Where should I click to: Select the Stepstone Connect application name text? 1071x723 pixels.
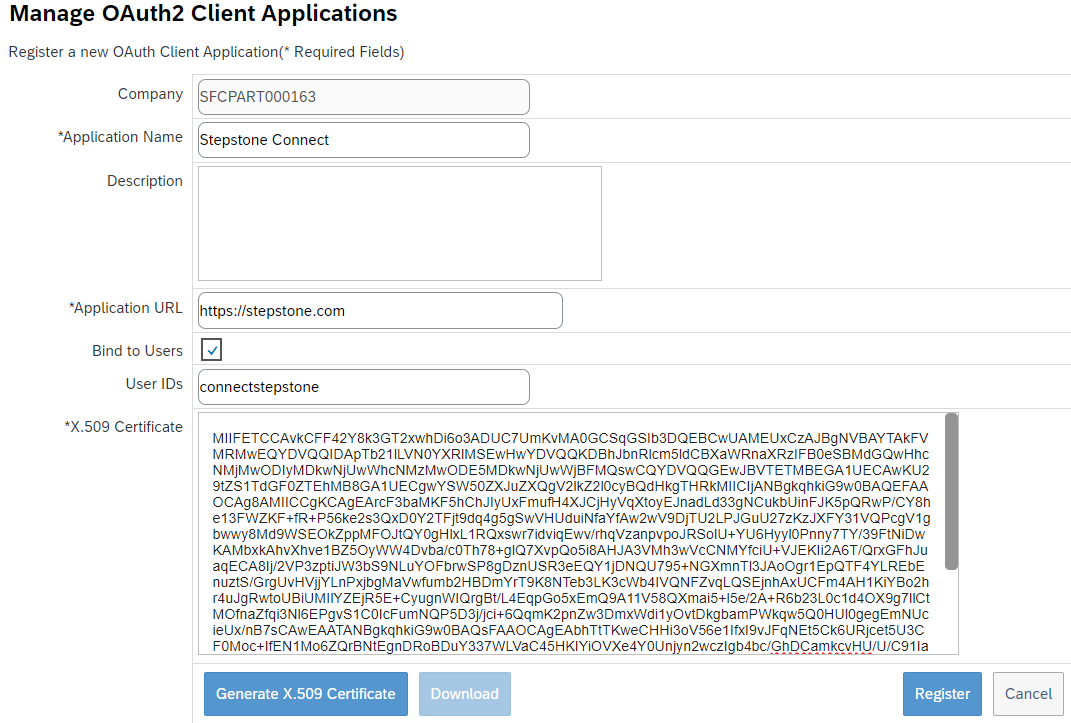pos(266,140)
